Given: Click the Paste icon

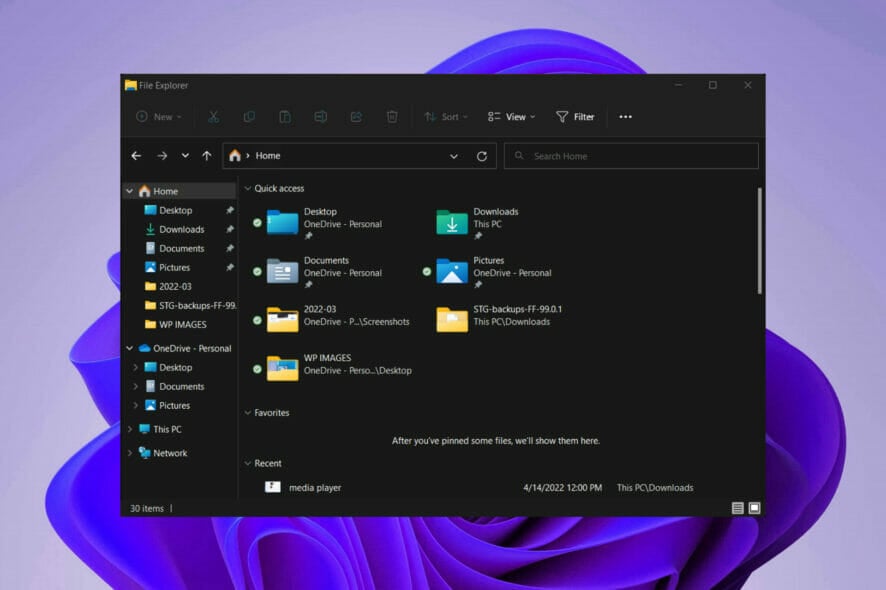Looking at the screenshot, I should click(x=285, y=116).
